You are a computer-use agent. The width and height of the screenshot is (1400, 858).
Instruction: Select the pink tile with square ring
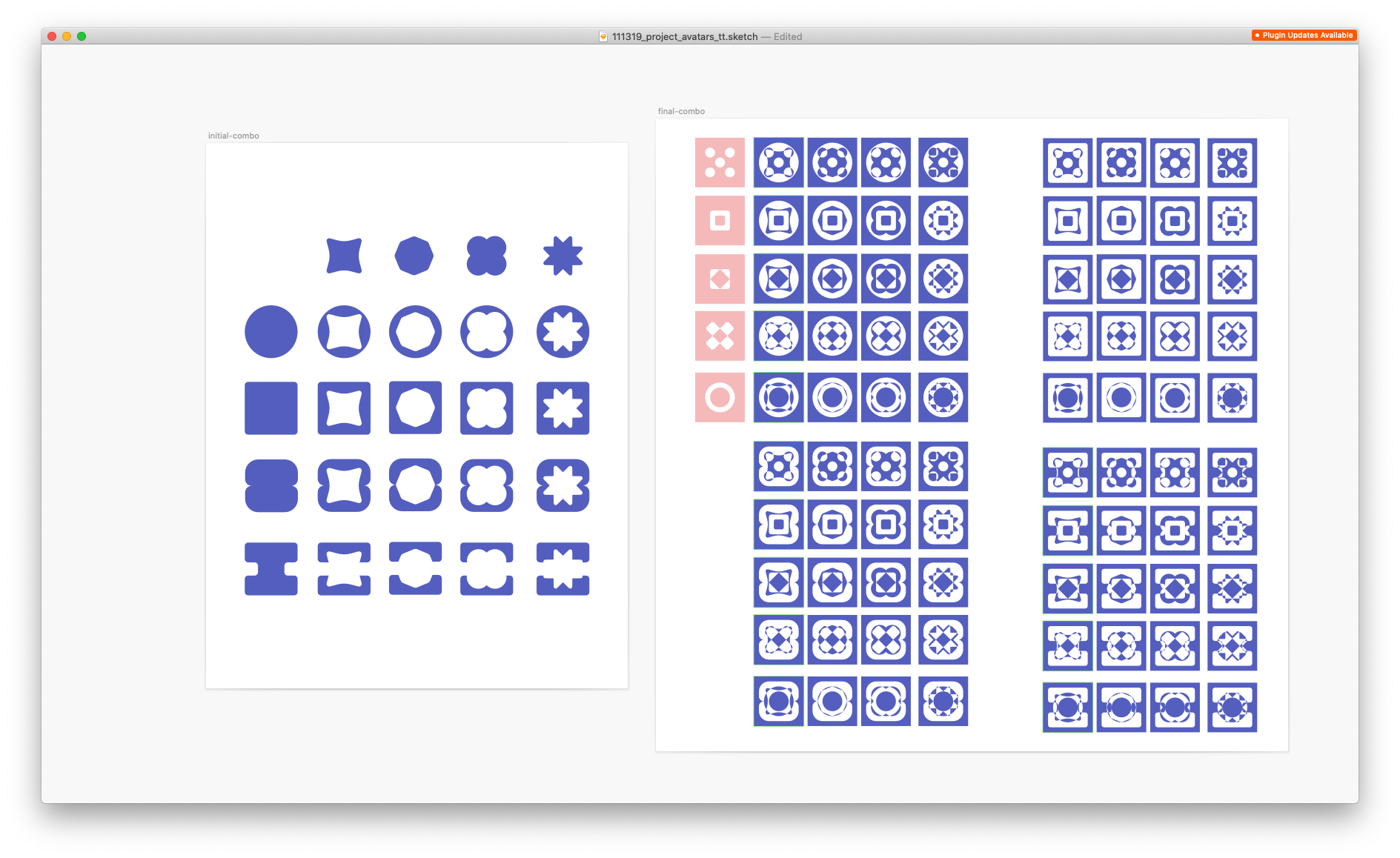pos(720,220)
